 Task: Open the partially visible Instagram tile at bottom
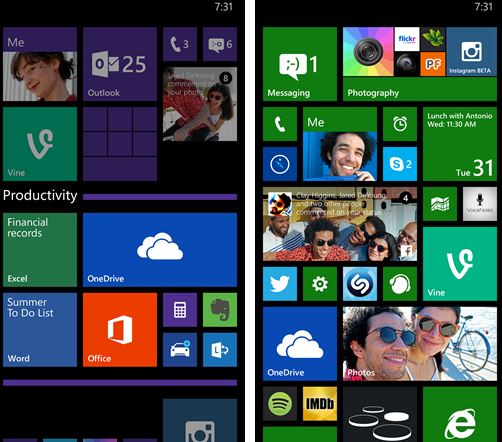(200, 420)
